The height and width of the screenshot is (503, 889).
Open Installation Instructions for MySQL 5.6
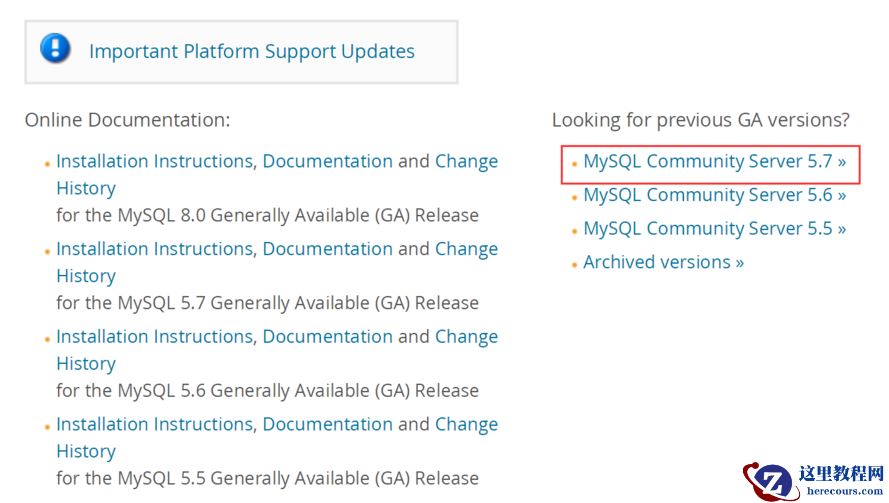(154, 337)
